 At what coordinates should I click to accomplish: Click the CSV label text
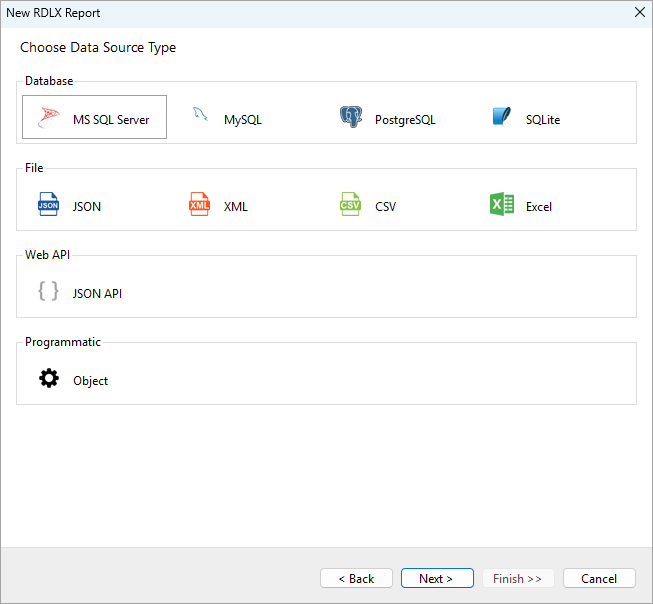pyautogui.click(x=385, y=207)
